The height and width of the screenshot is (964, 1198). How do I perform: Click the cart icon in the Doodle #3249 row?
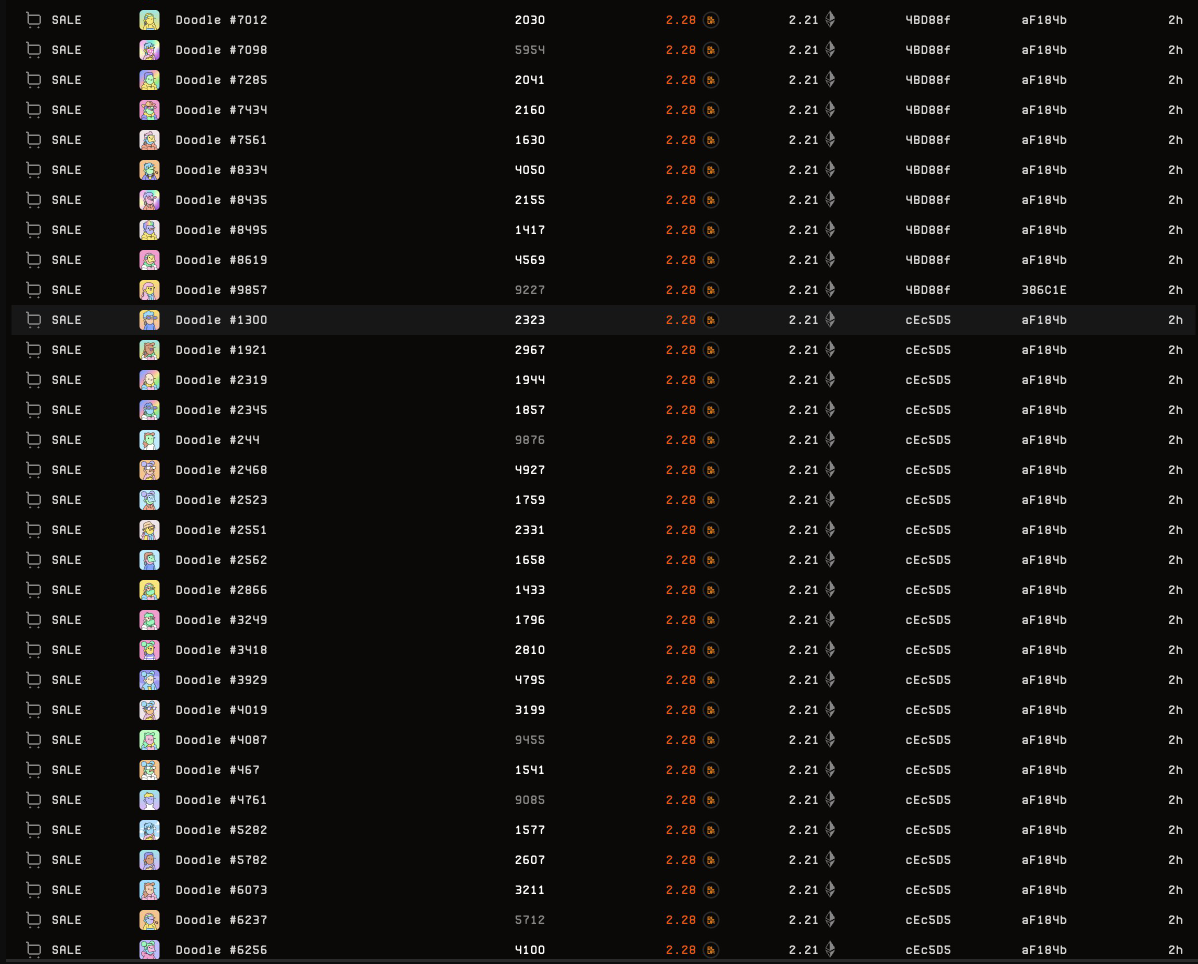(x=34, y=620)
